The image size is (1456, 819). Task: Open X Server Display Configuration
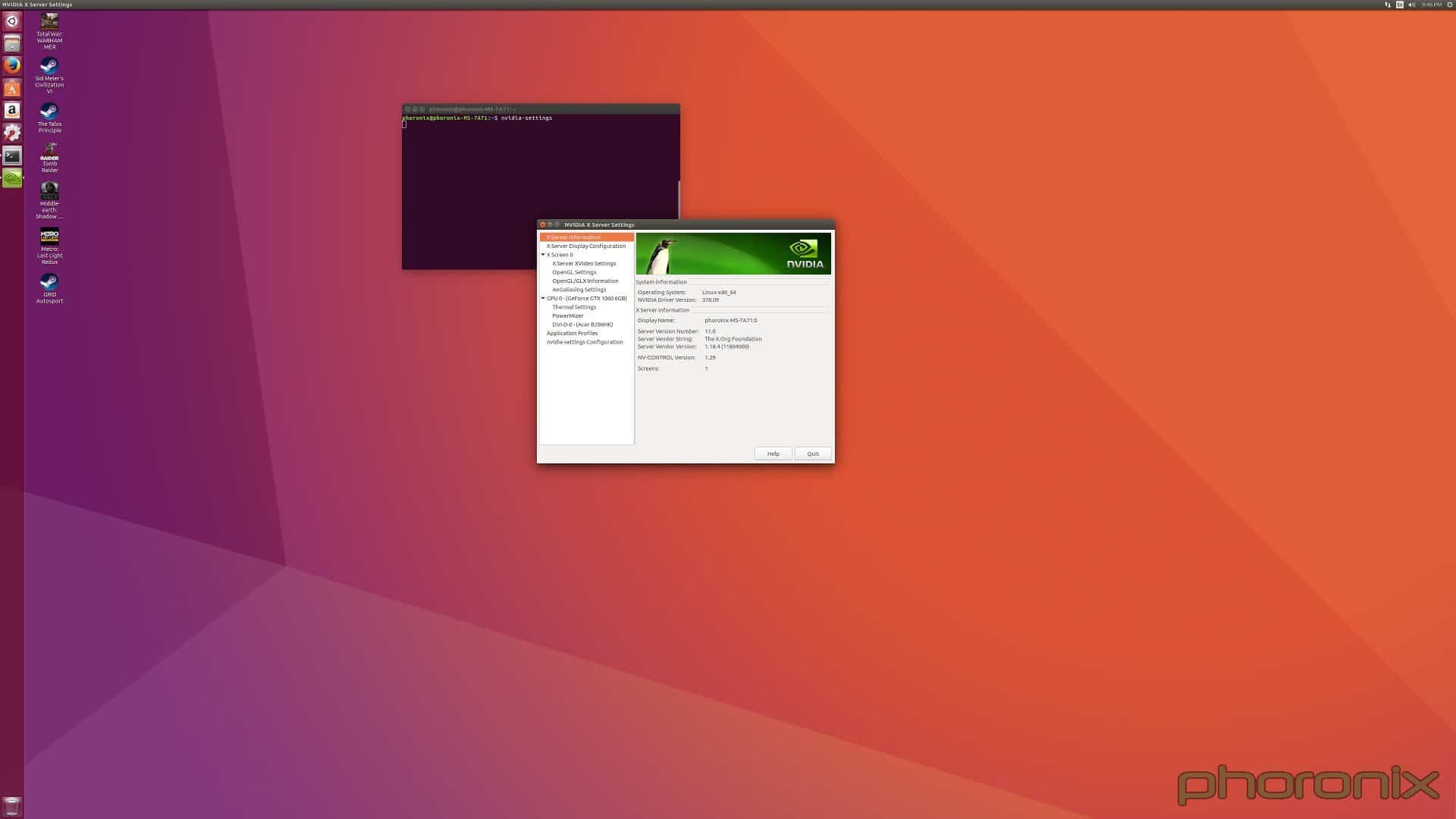(586, 246)
